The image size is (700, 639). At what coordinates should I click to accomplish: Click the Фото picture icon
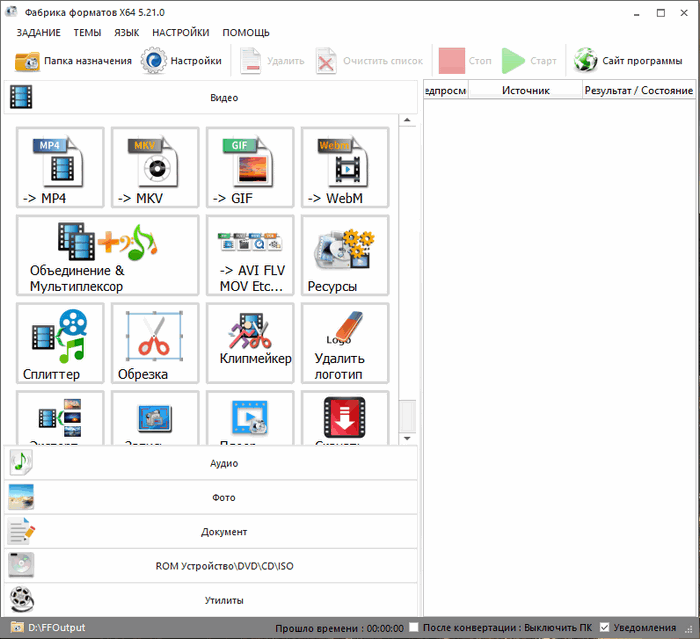pos(21,497)
